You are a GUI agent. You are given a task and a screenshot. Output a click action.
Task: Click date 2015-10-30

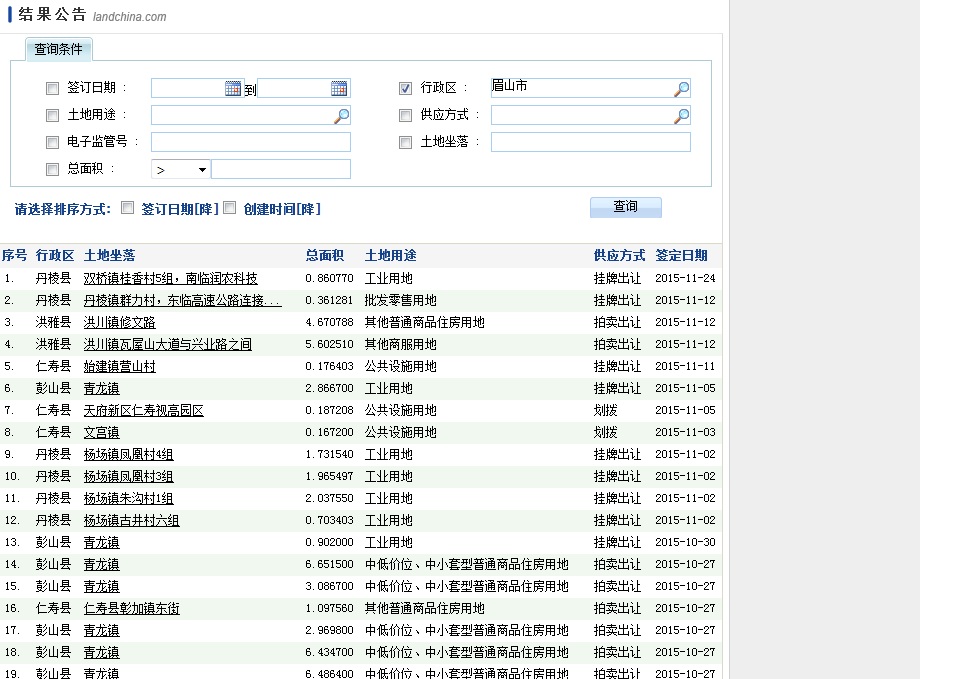(685, 542)
